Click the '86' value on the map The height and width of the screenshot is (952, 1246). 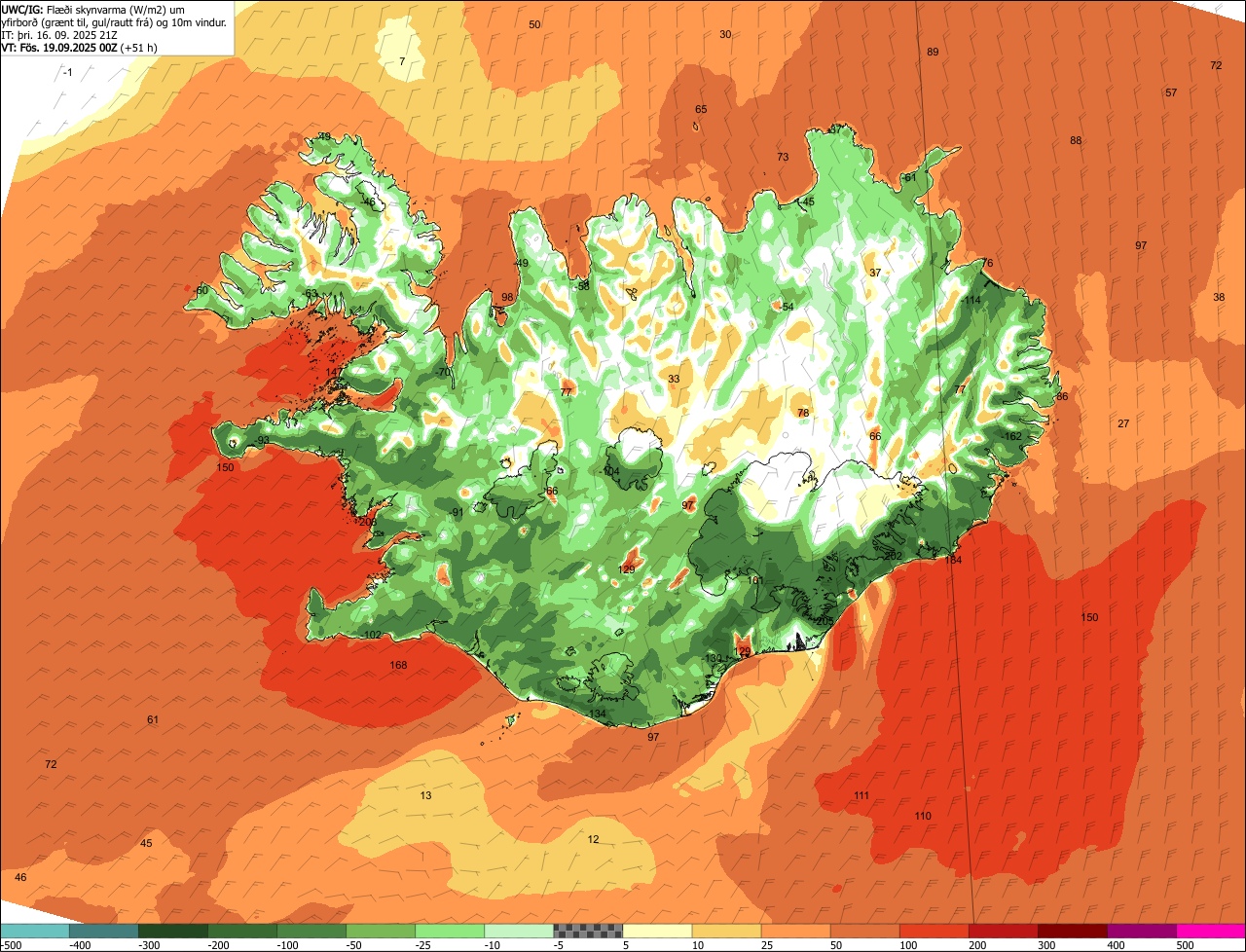pyautogui.click(x=1062, y=397)
